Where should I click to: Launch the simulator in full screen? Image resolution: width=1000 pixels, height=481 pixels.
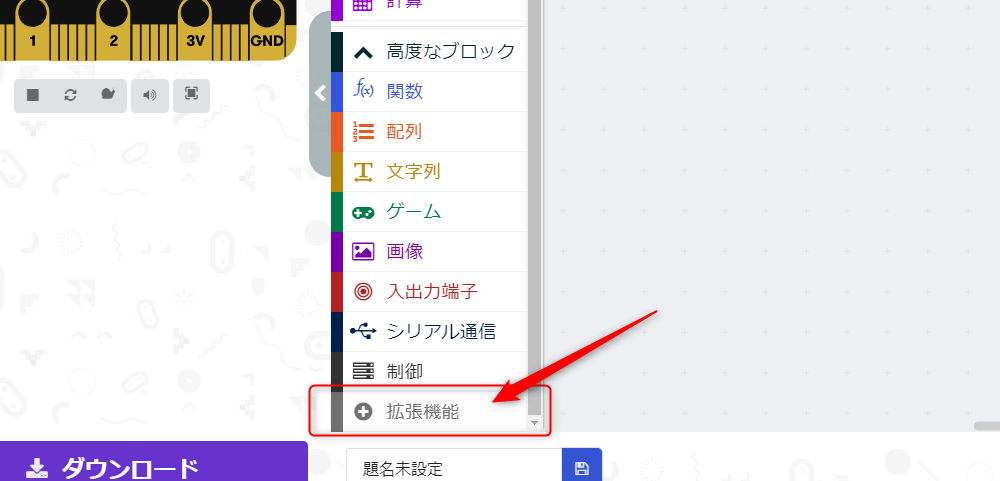191,95
